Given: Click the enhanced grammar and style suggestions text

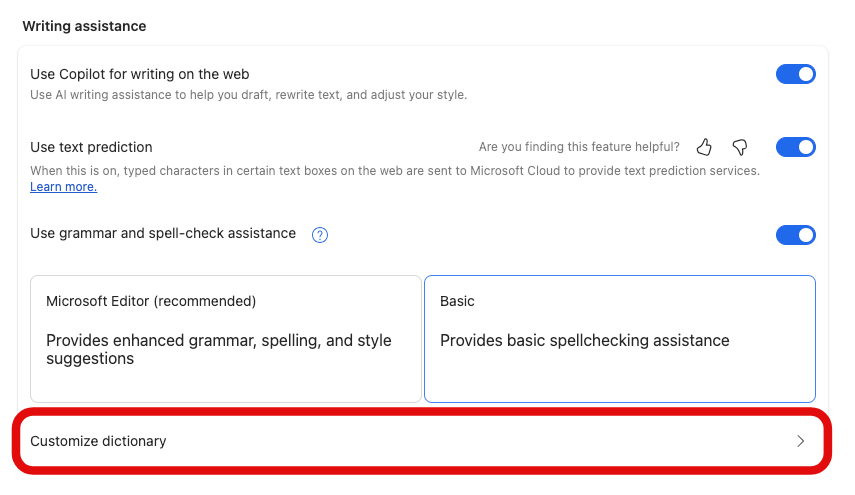Looking at the screenshot, I should tap(218, 349).
